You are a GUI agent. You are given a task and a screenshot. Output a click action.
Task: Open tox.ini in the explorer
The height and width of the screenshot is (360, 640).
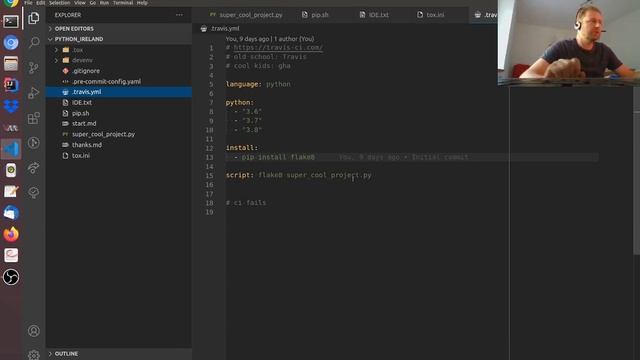119,156
